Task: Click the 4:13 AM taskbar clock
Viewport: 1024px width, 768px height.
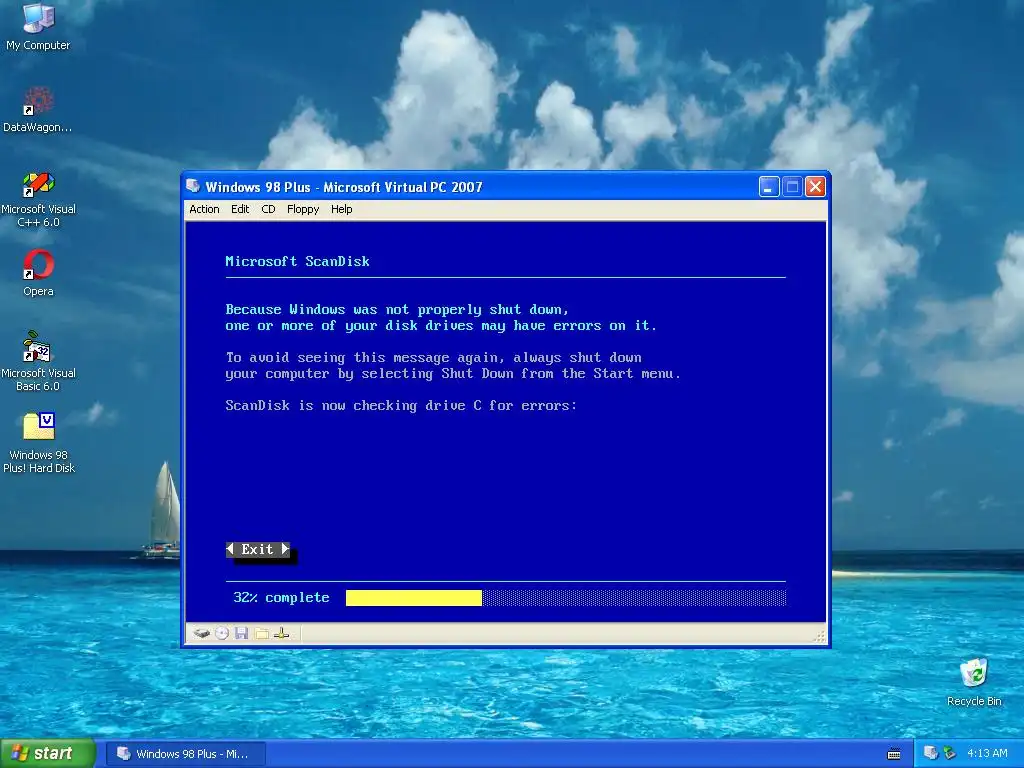Action: pyautogui.click(x=987, y=753)
